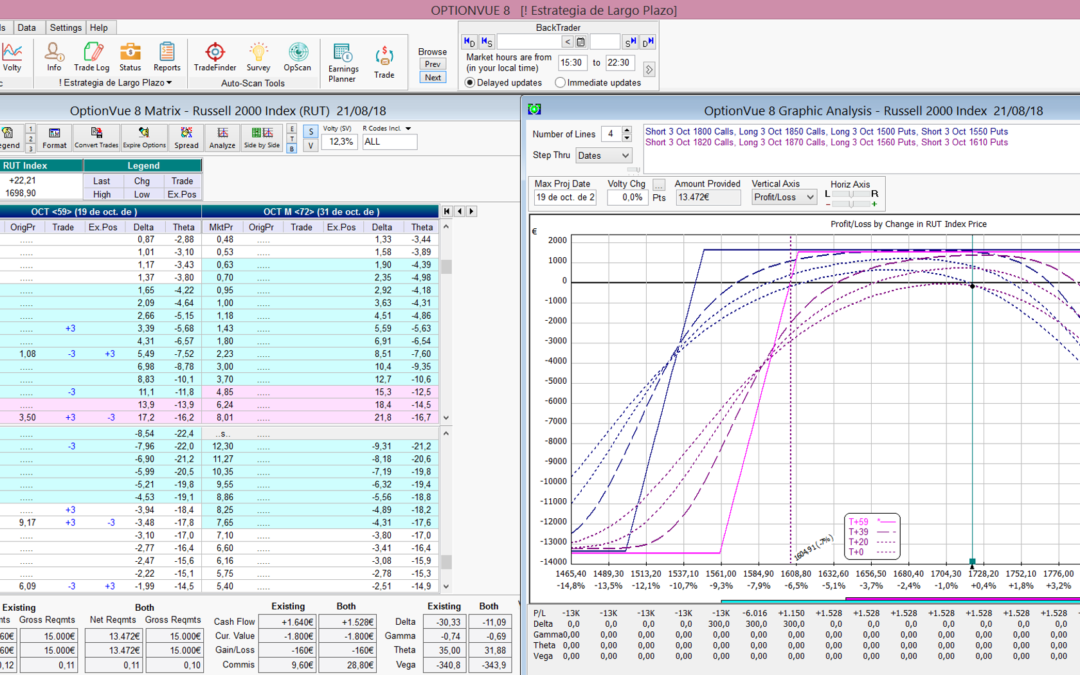Image resolution: width=1080 pixels, height=675 pixels.
Task: Select the OCT <59> expiration header
Action: [84, 211]
